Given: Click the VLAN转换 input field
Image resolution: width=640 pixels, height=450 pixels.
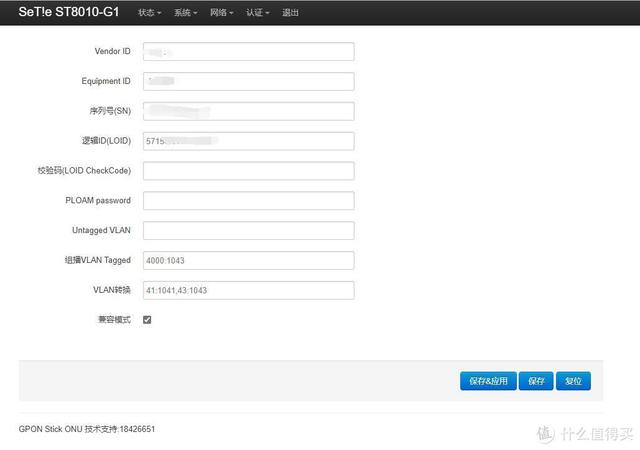Looking at the screenshot, I should click(x=249, y=290).
